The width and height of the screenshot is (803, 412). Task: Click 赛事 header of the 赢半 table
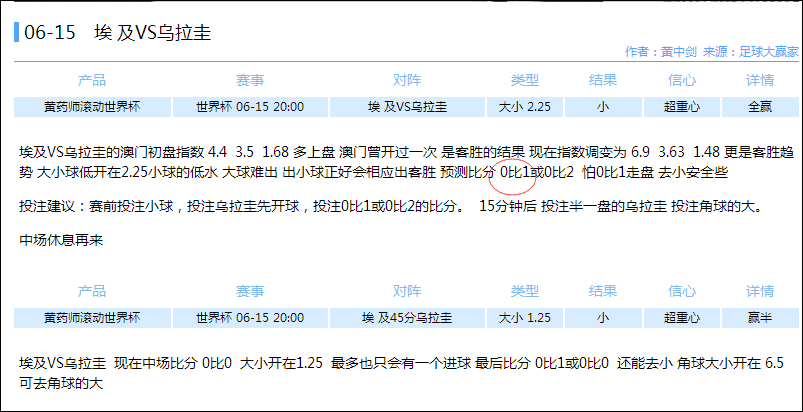(250, 291)
